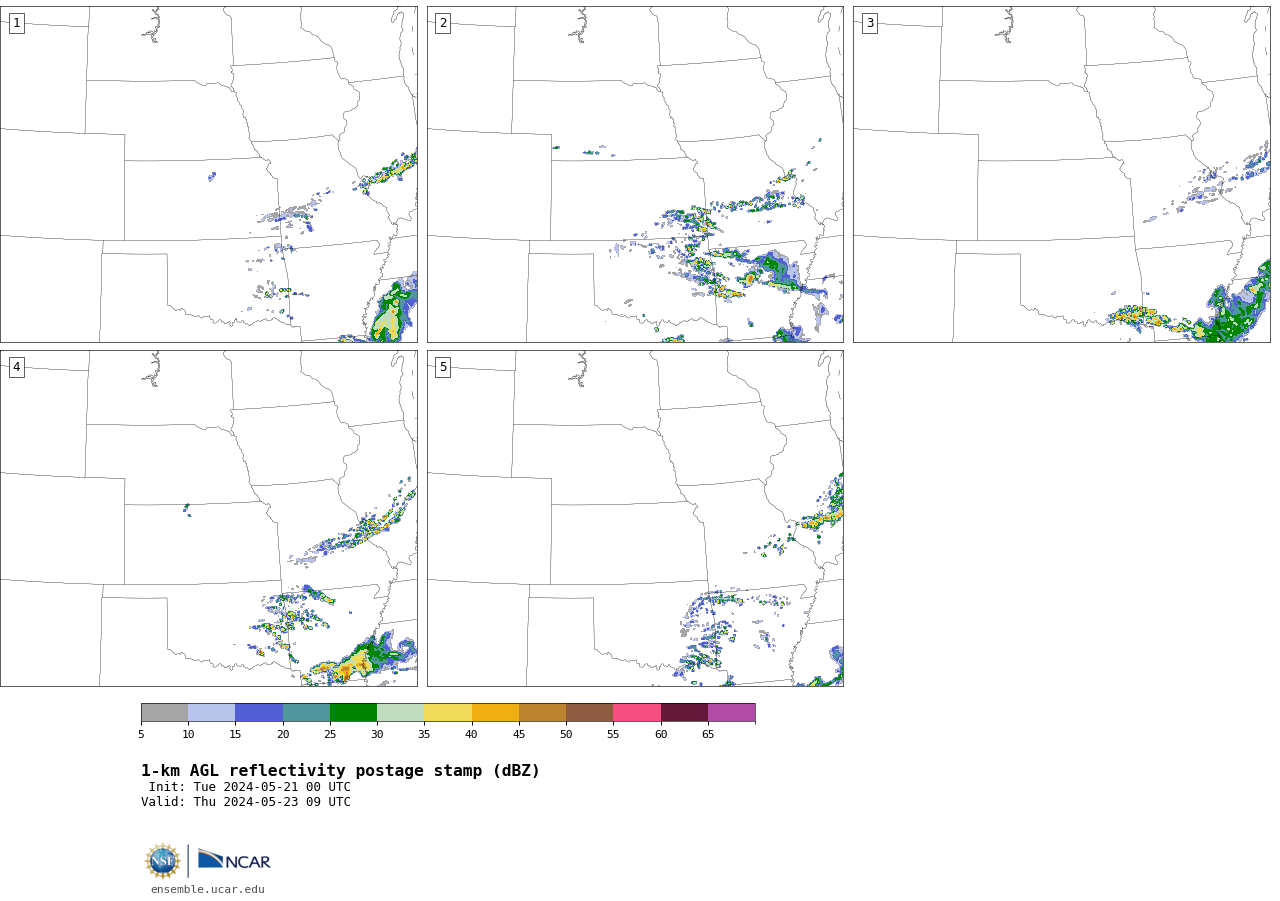Click the pink 55-60 dBZ swatch
The height and width of the screenshot is (901, 1280).
637,712
